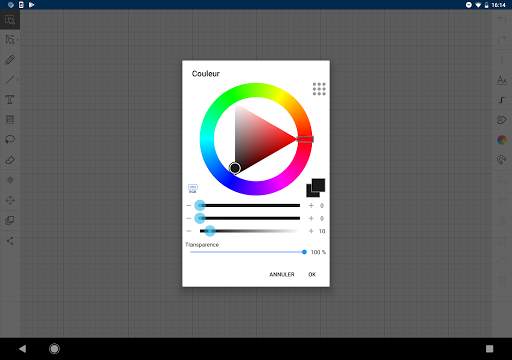The width and height of the screenshot is (512, 360).
Task: Click the value 10 beside third slider
Action: 322,231
